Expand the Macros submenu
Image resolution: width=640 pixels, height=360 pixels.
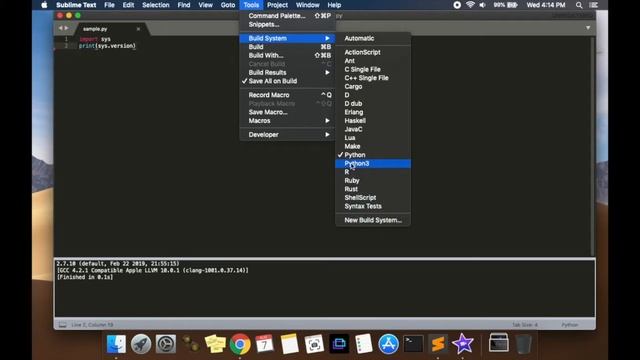coord(287,120)
